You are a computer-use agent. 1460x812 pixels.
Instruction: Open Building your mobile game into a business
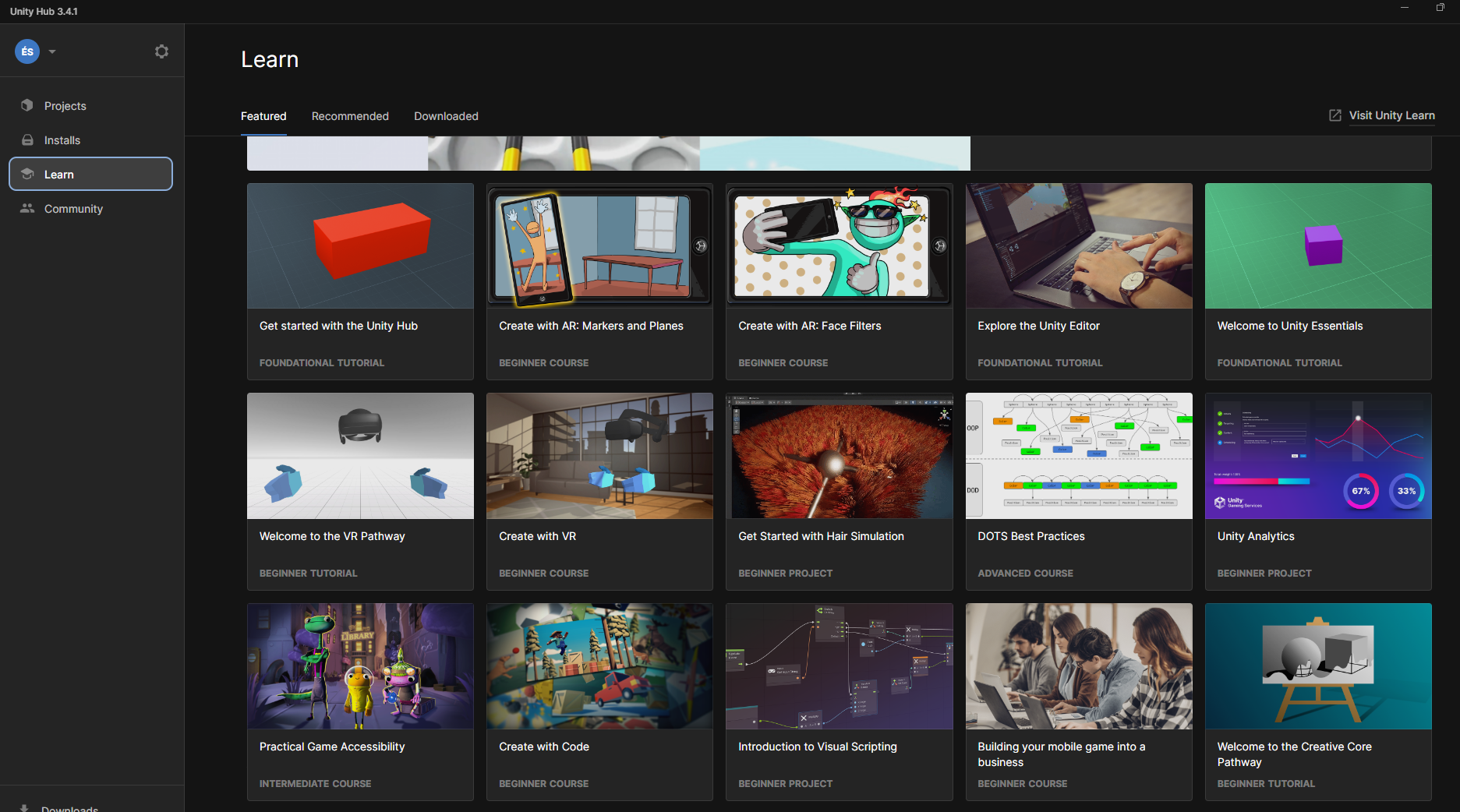pyautogui.click(x=1079, y=701)
